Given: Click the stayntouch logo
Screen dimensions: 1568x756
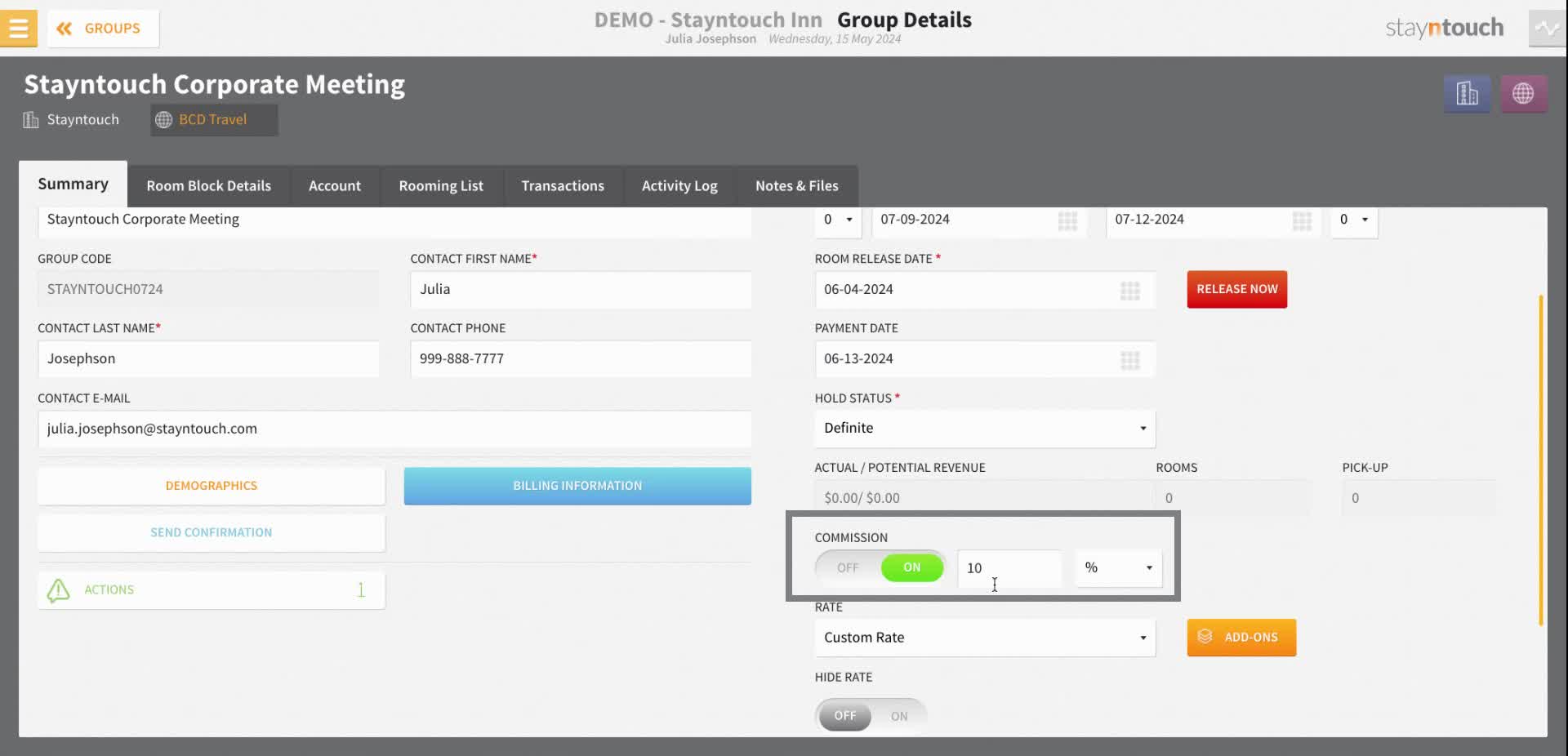Looking at the screenshot, I should [x=1444, y=29].
